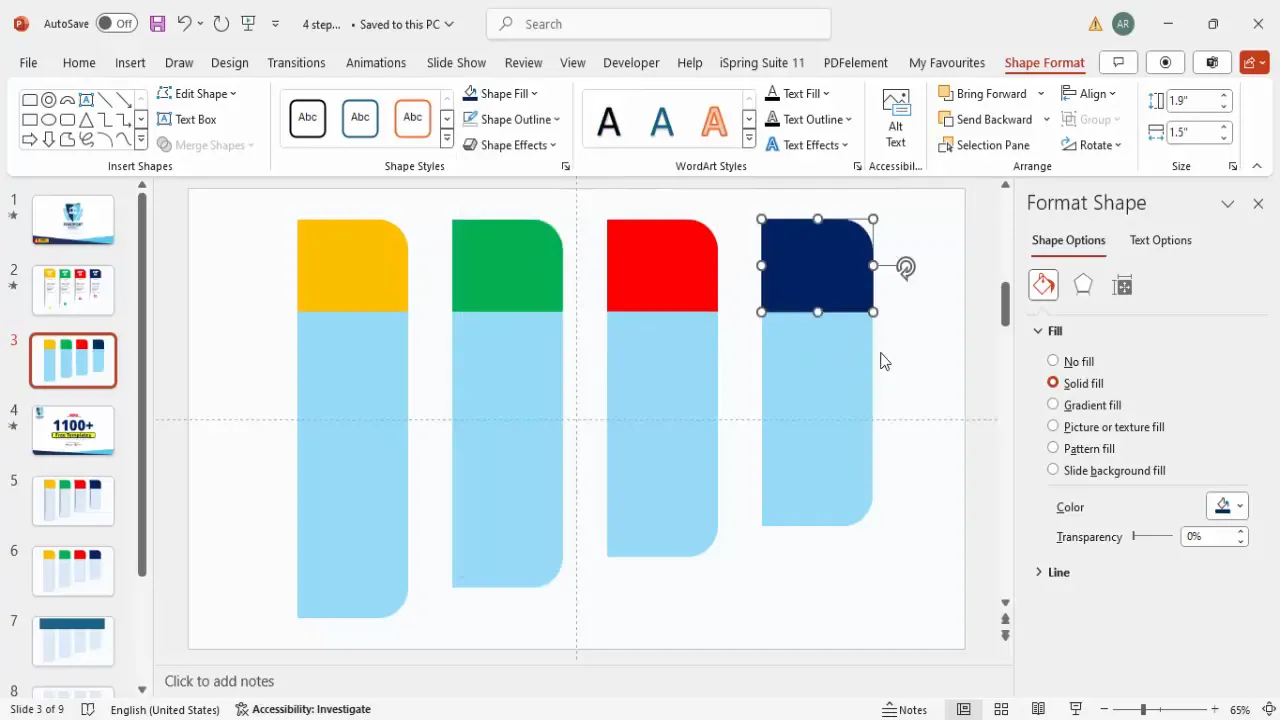
Task: Click Accessibility: Investigate in status bar
Action: click(303, 709)
